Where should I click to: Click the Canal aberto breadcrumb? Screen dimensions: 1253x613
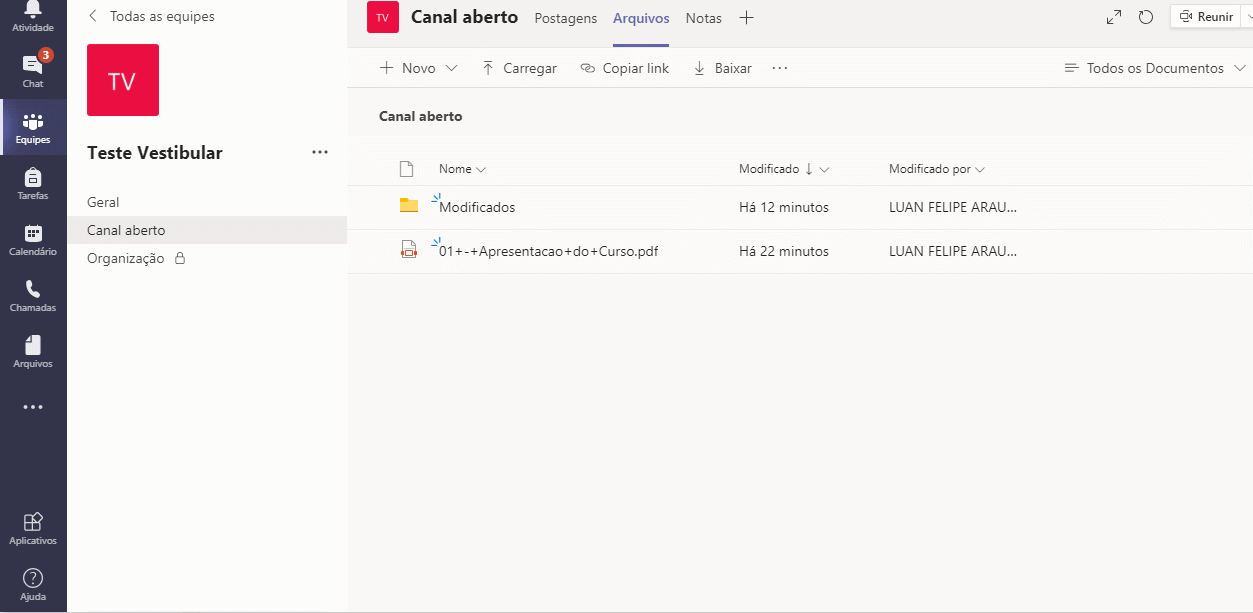421,116
